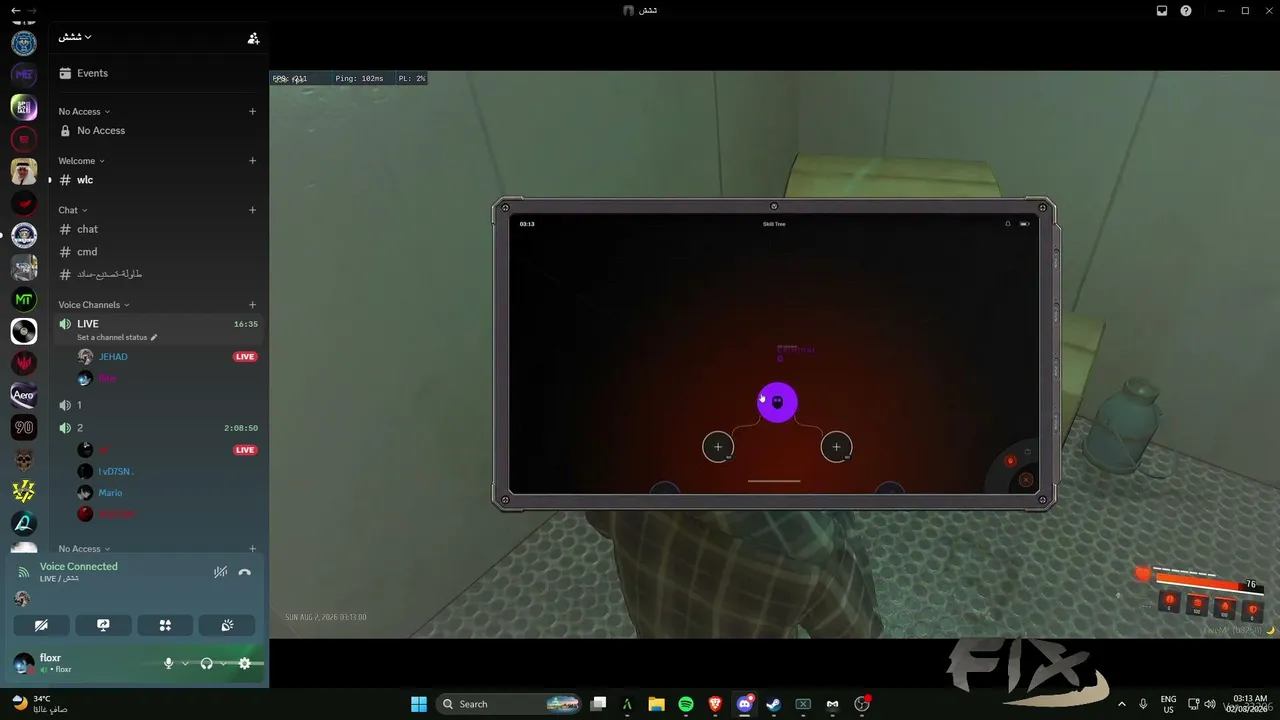
Task: Click the Voice Connected status text
Action: [79, 567]
